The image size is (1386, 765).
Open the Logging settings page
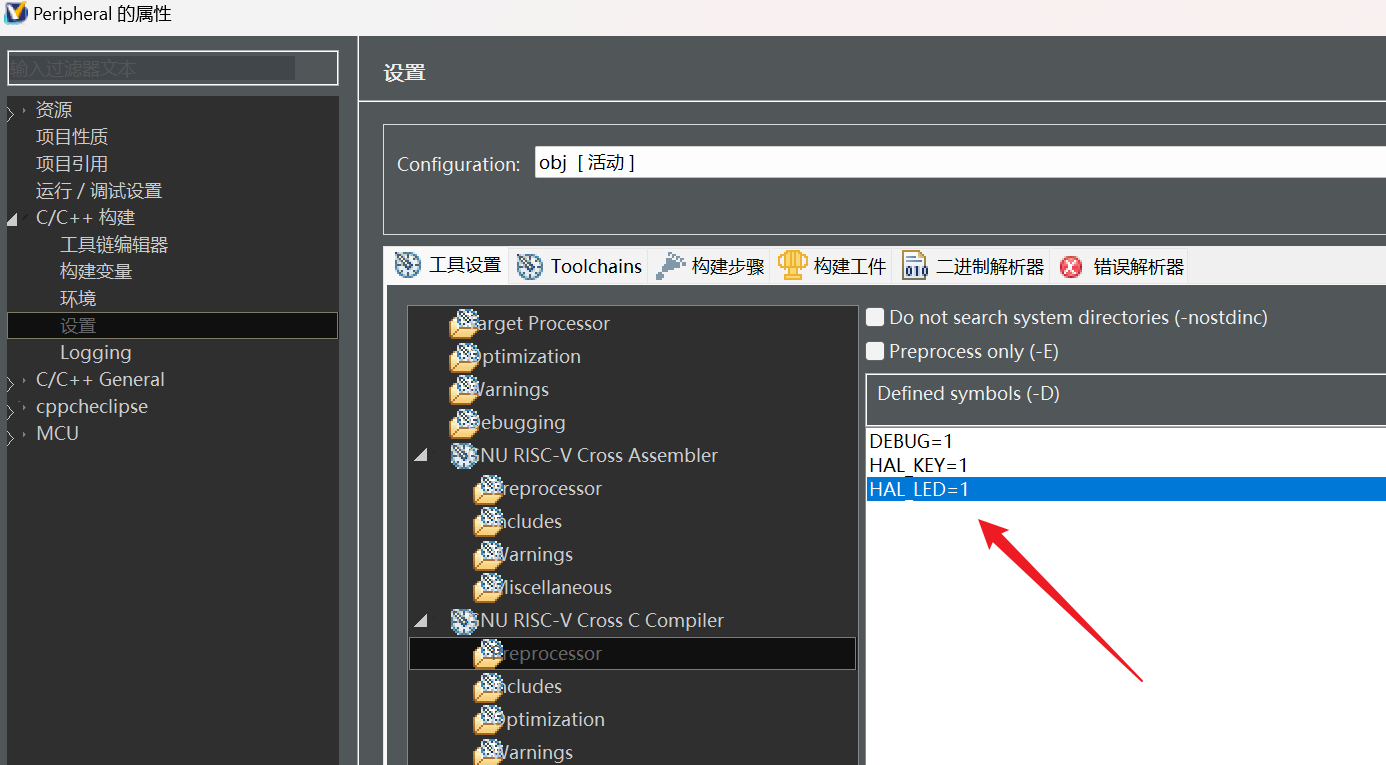pyautogui.click(x=95, y=352)
